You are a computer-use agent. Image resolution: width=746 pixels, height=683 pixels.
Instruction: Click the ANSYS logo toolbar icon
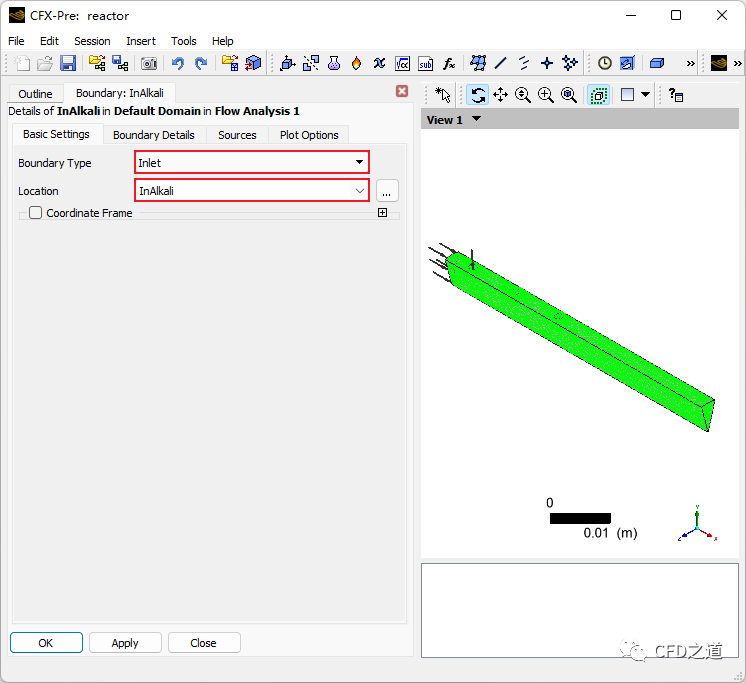(718, 63)
